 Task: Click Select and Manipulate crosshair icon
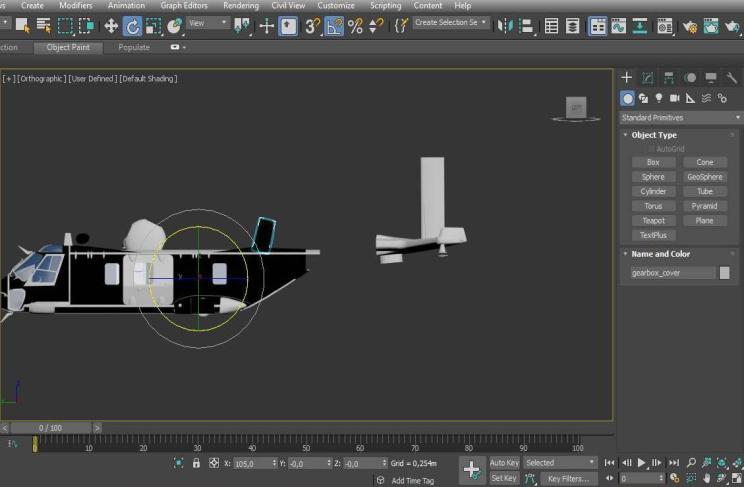[x=267, y=26]
